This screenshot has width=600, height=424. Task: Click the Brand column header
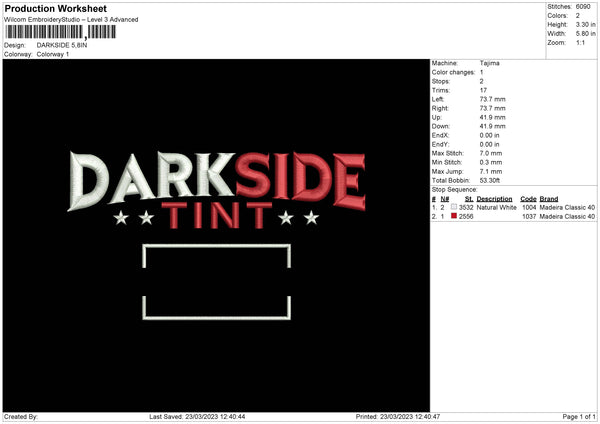coord(549,199)
